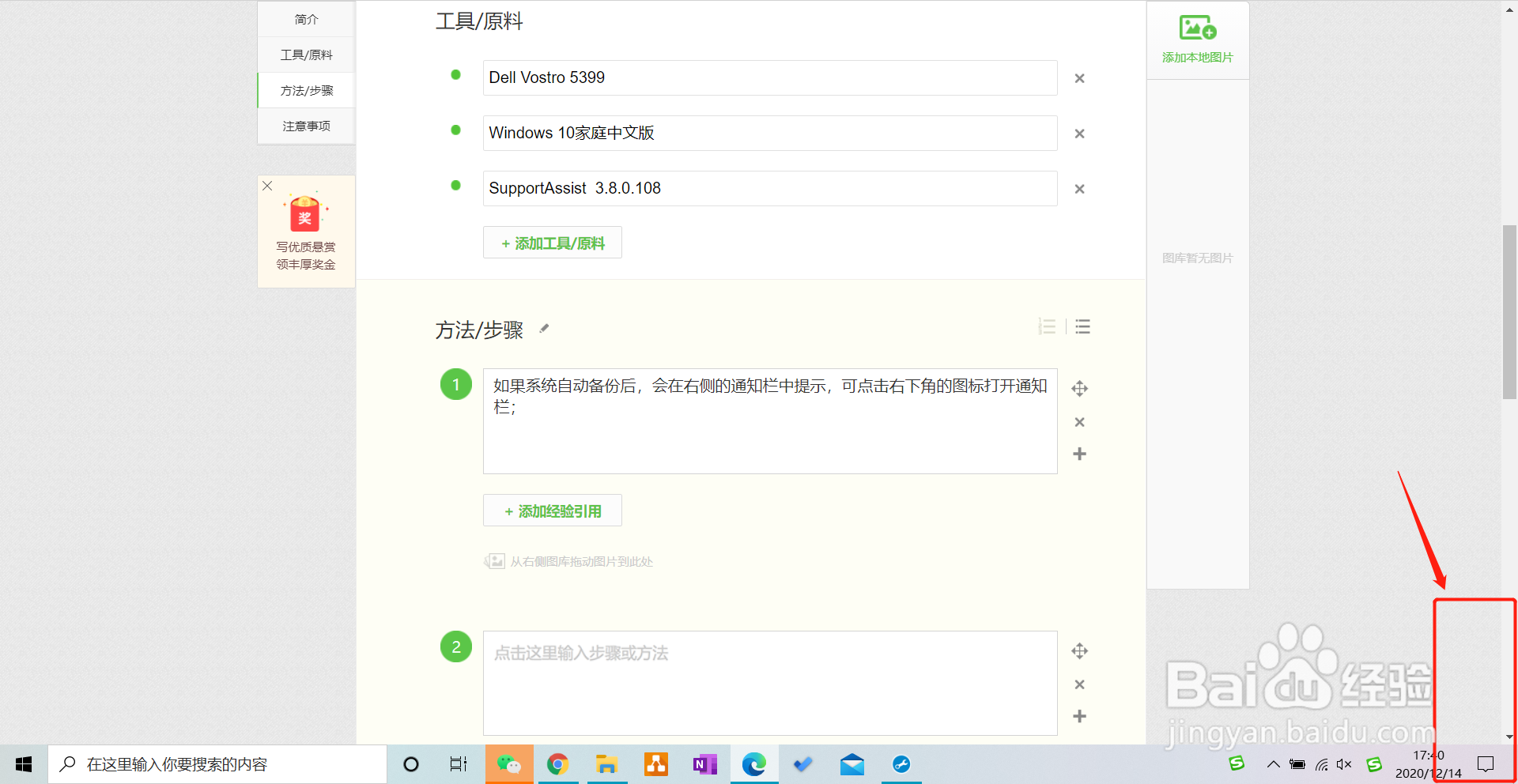The image size is (1518, 784).
Task: Open WeChat from the taskbar
Action: tap(509, 764)
